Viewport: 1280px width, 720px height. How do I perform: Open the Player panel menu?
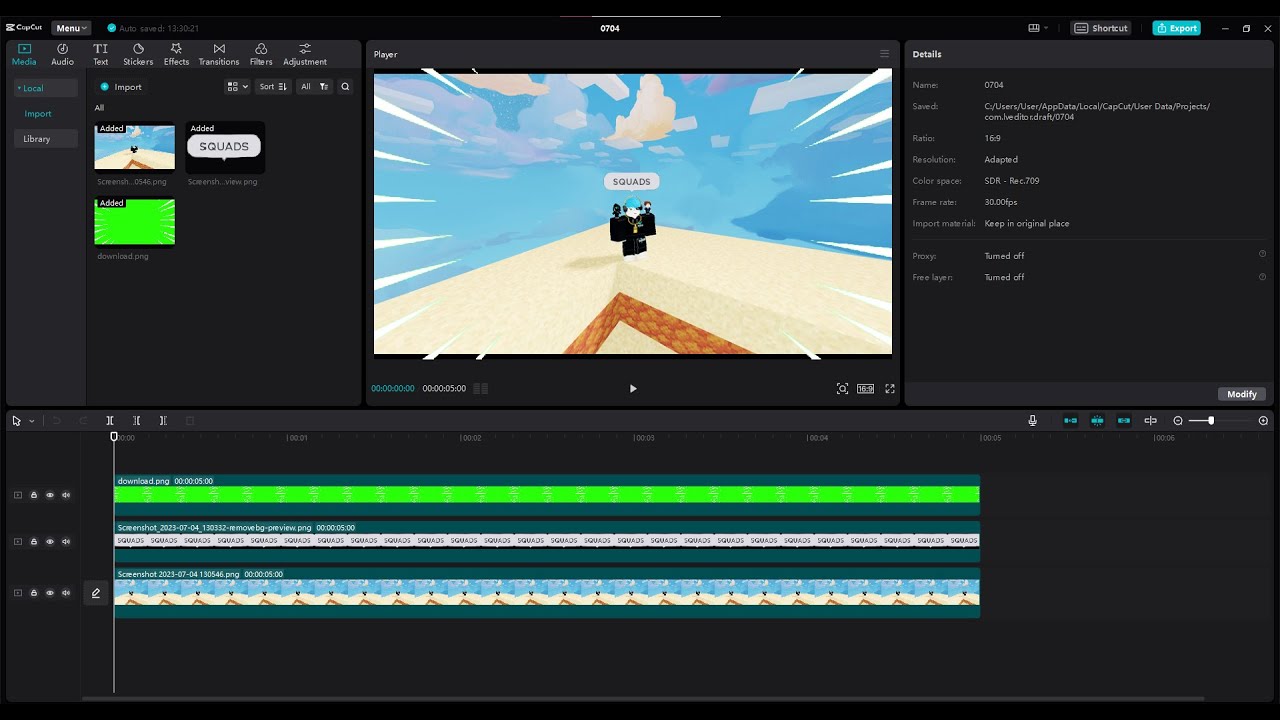click(884, 54)
